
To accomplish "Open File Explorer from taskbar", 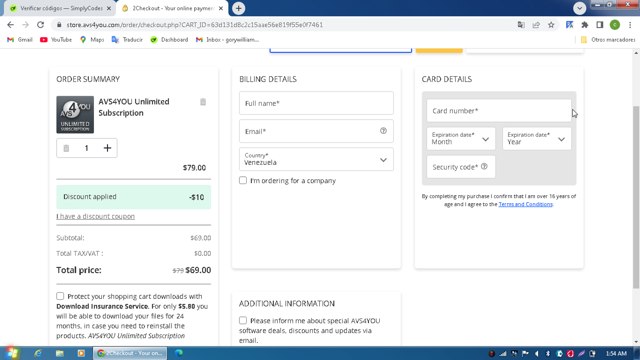I will 60,353.
